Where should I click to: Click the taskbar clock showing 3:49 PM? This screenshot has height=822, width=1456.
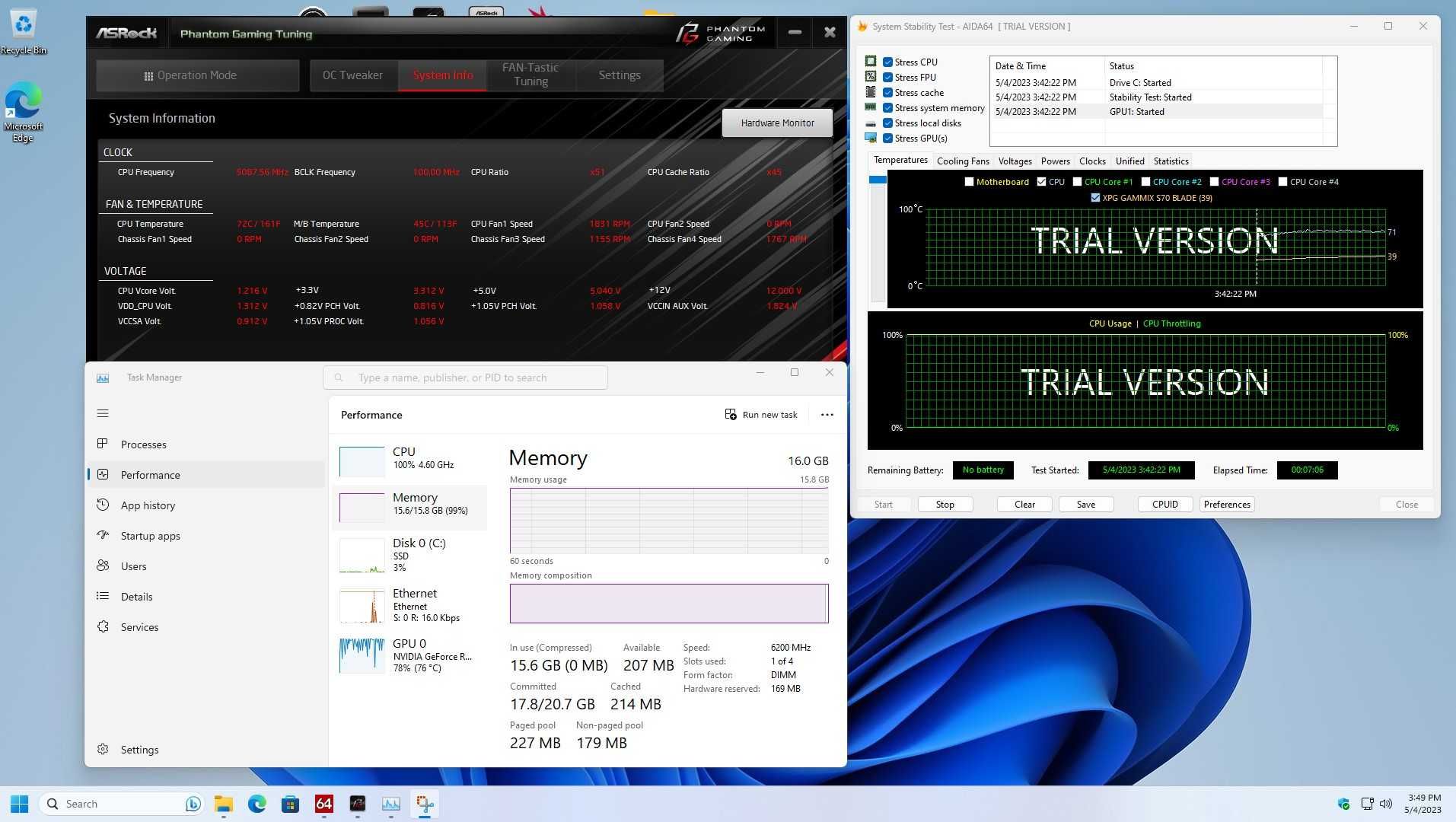point(1423,804)
